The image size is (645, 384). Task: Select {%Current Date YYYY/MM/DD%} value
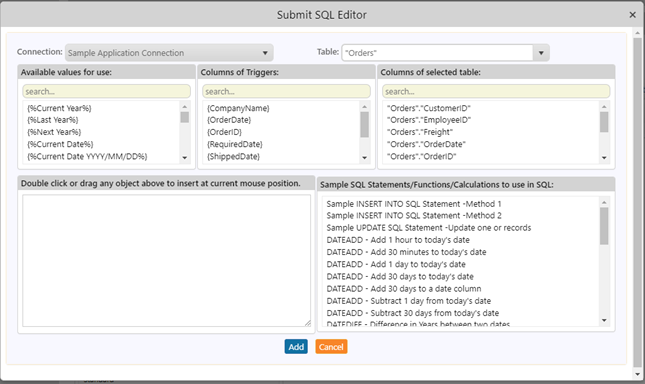87,156
